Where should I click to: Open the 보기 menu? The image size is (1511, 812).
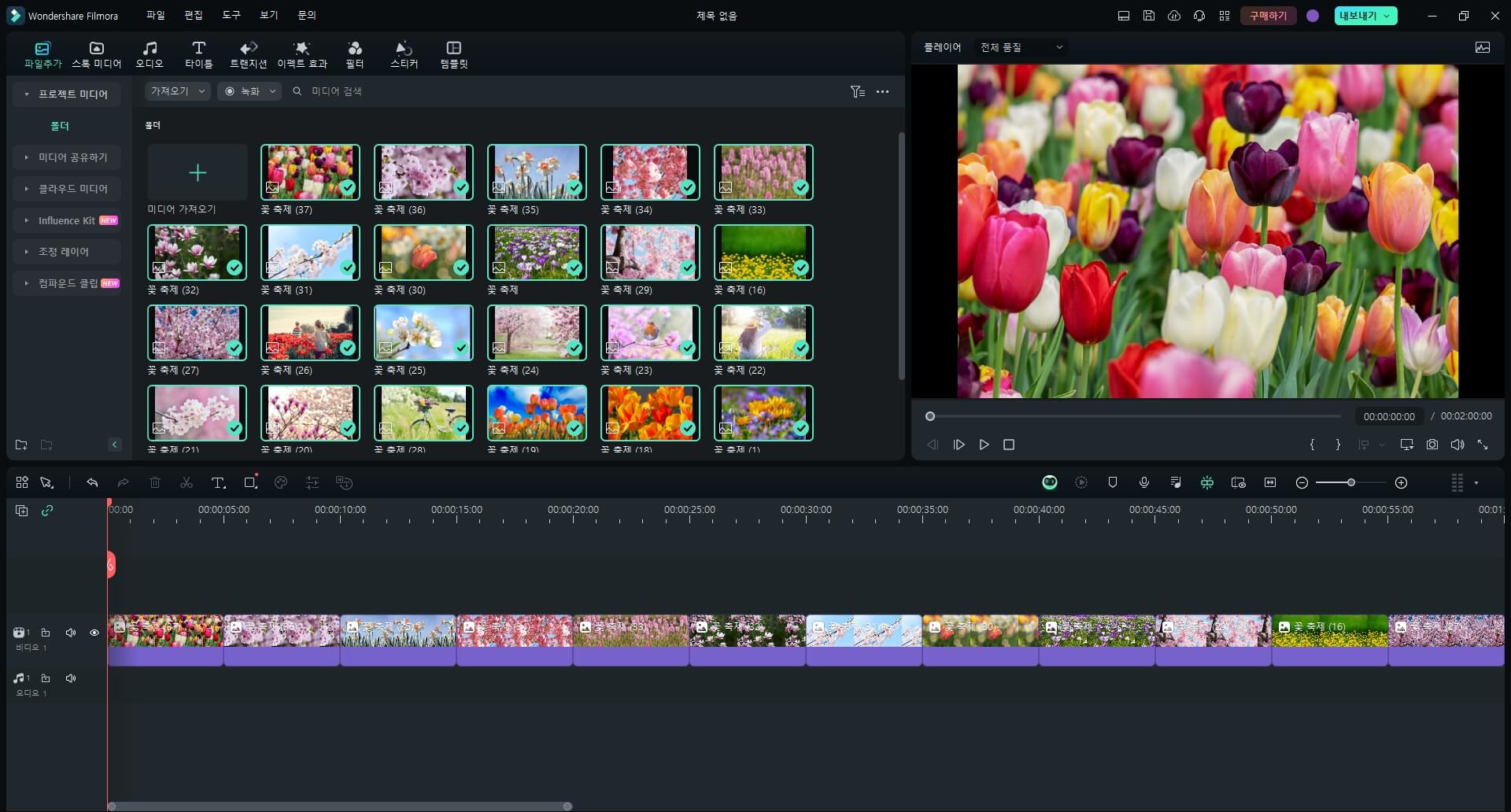click(268, 15)
